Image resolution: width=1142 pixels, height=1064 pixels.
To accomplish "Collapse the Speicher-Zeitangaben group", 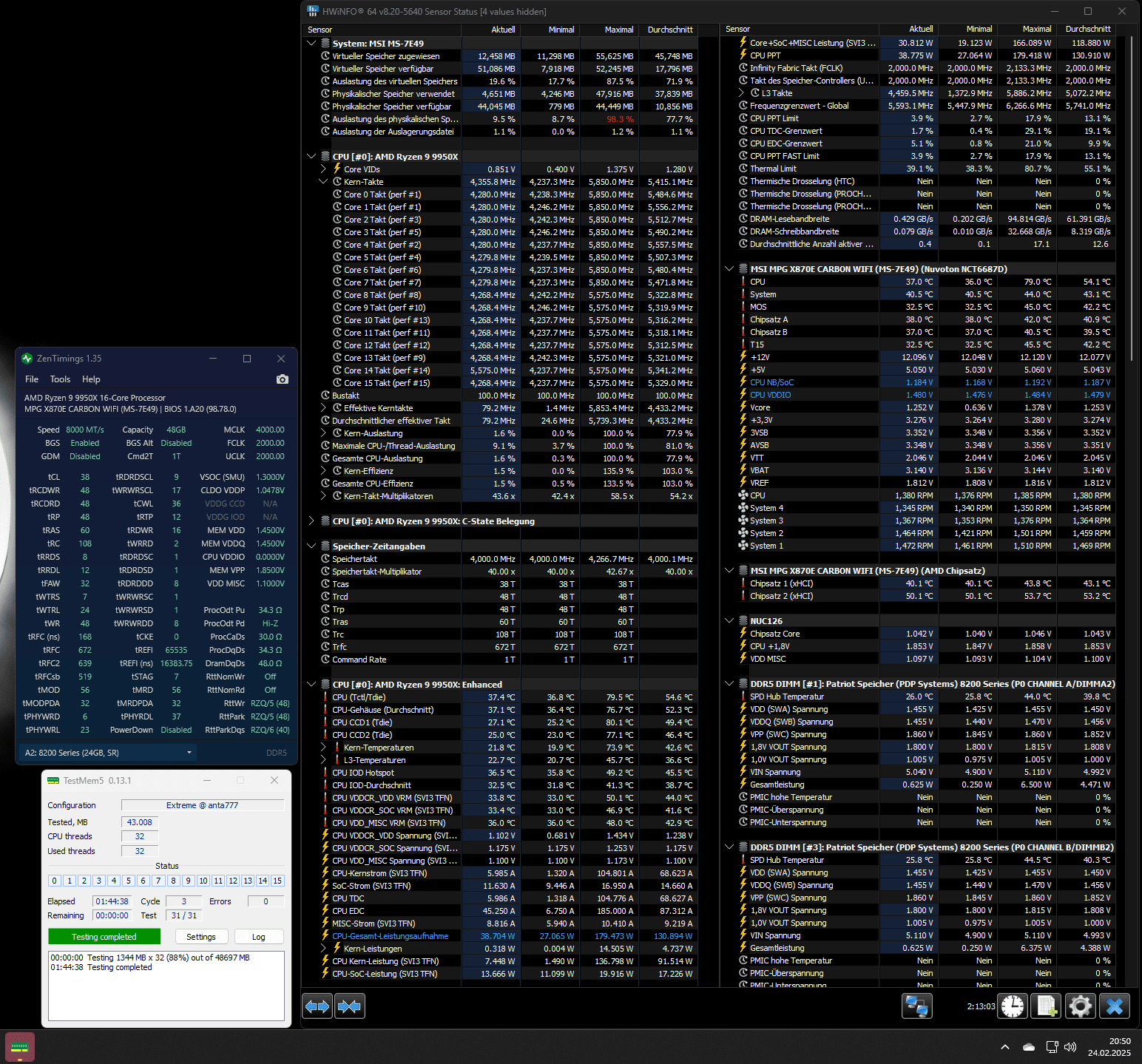I will [x=311, y=546].
